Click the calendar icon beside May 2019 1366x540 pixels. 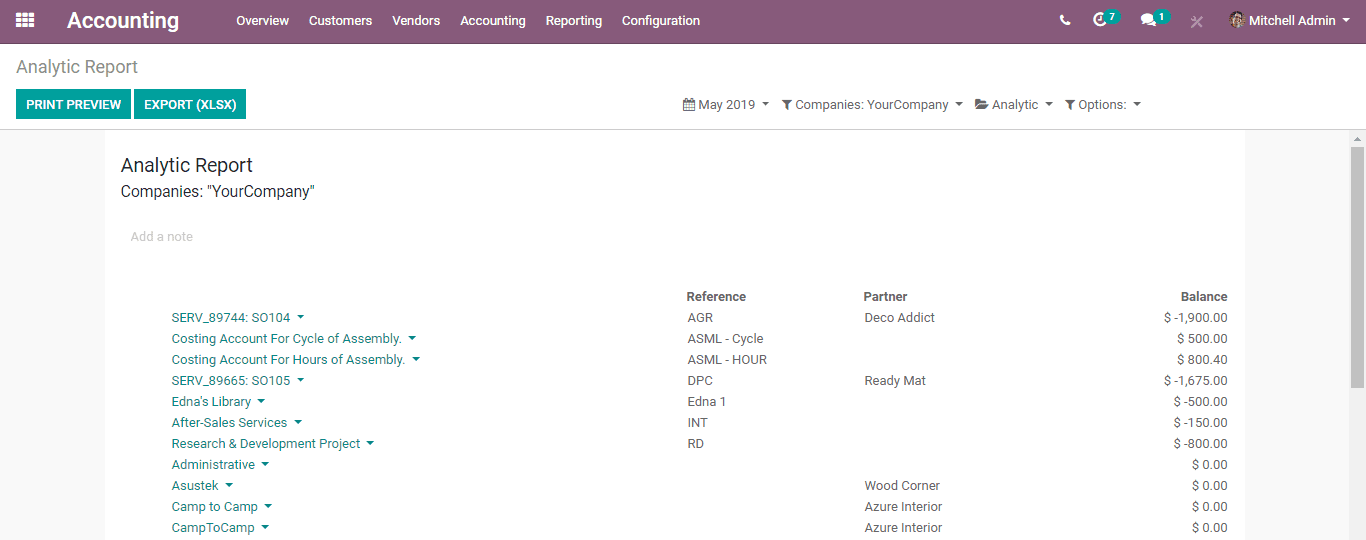[689, 104]
